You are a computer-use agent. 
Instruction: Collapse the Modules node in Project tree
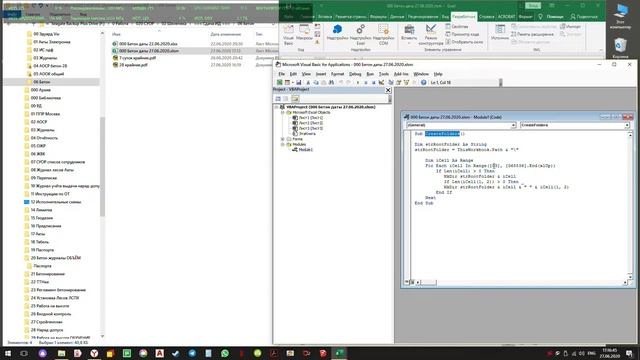tap(282, 144)
